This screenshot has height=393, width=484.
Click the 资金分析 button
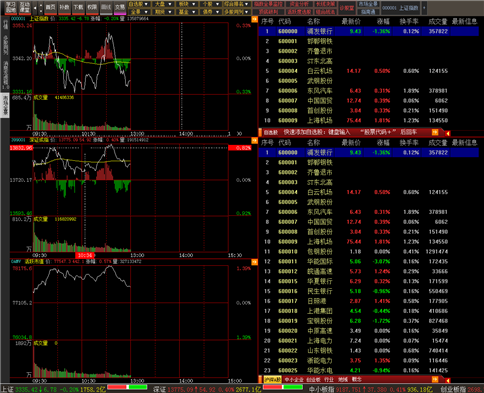tap(299, 4)
